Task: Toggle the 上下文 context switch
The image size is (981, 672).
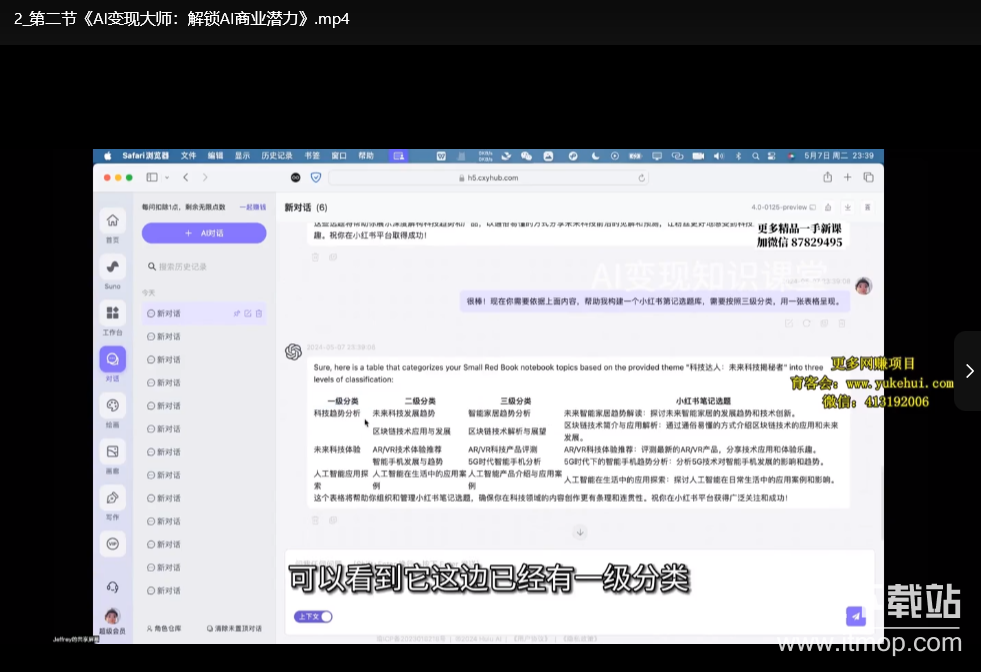Action: pyautogui.click(x=313, y=616)
